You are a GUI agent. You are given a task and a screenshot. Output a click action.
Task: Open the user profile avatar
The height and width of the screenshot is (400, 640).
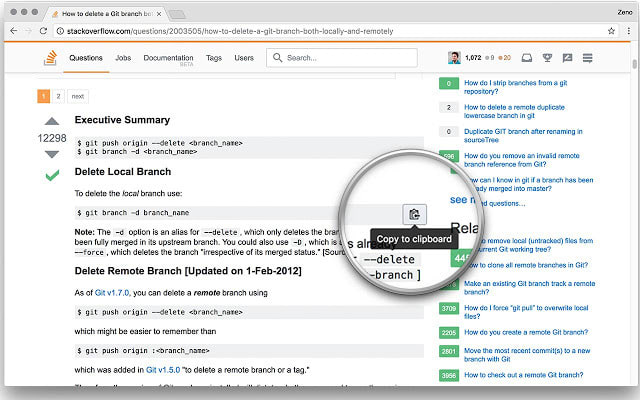(x=454, y=58)
